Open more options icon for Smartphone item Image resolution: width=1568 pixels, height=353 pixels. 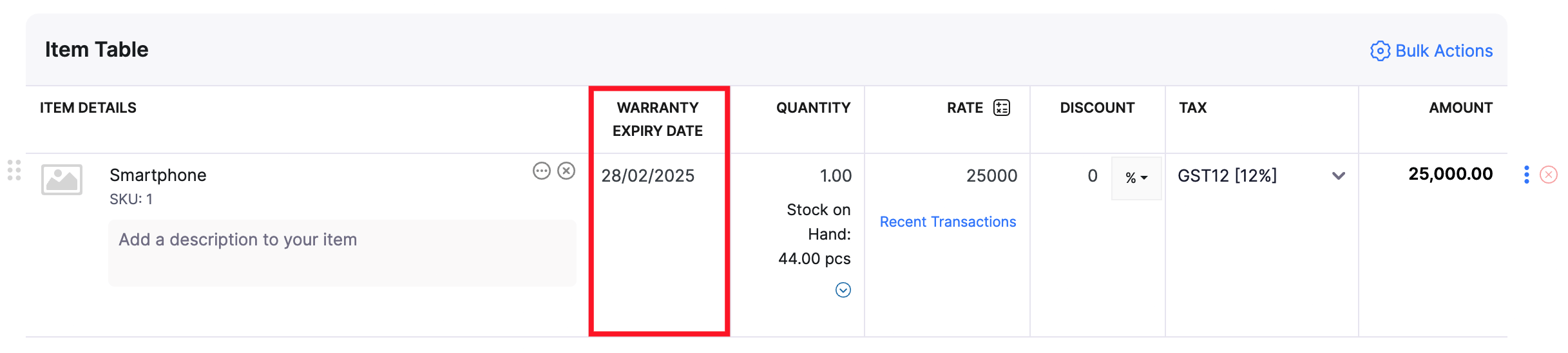pyautogui.click(x=542, y=171)
